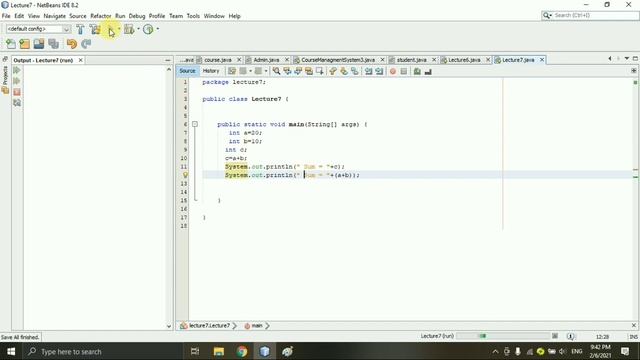640x360 pixels.
Task: Click the Comment icon in the editor toolbar
Action: point(417,71)
